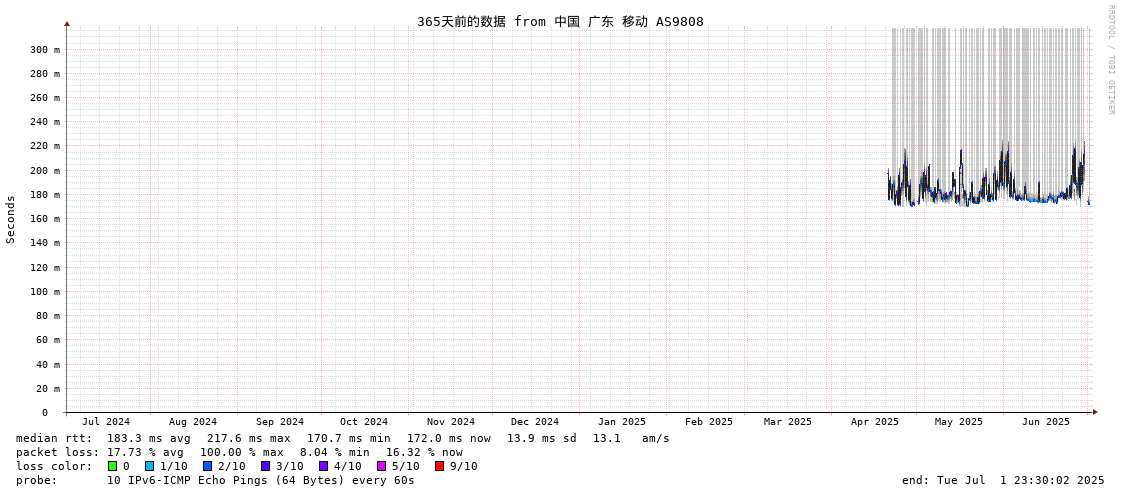Click the 3/10 loss color swatch
Viewport: 1121px width, 494px height.
265,466
